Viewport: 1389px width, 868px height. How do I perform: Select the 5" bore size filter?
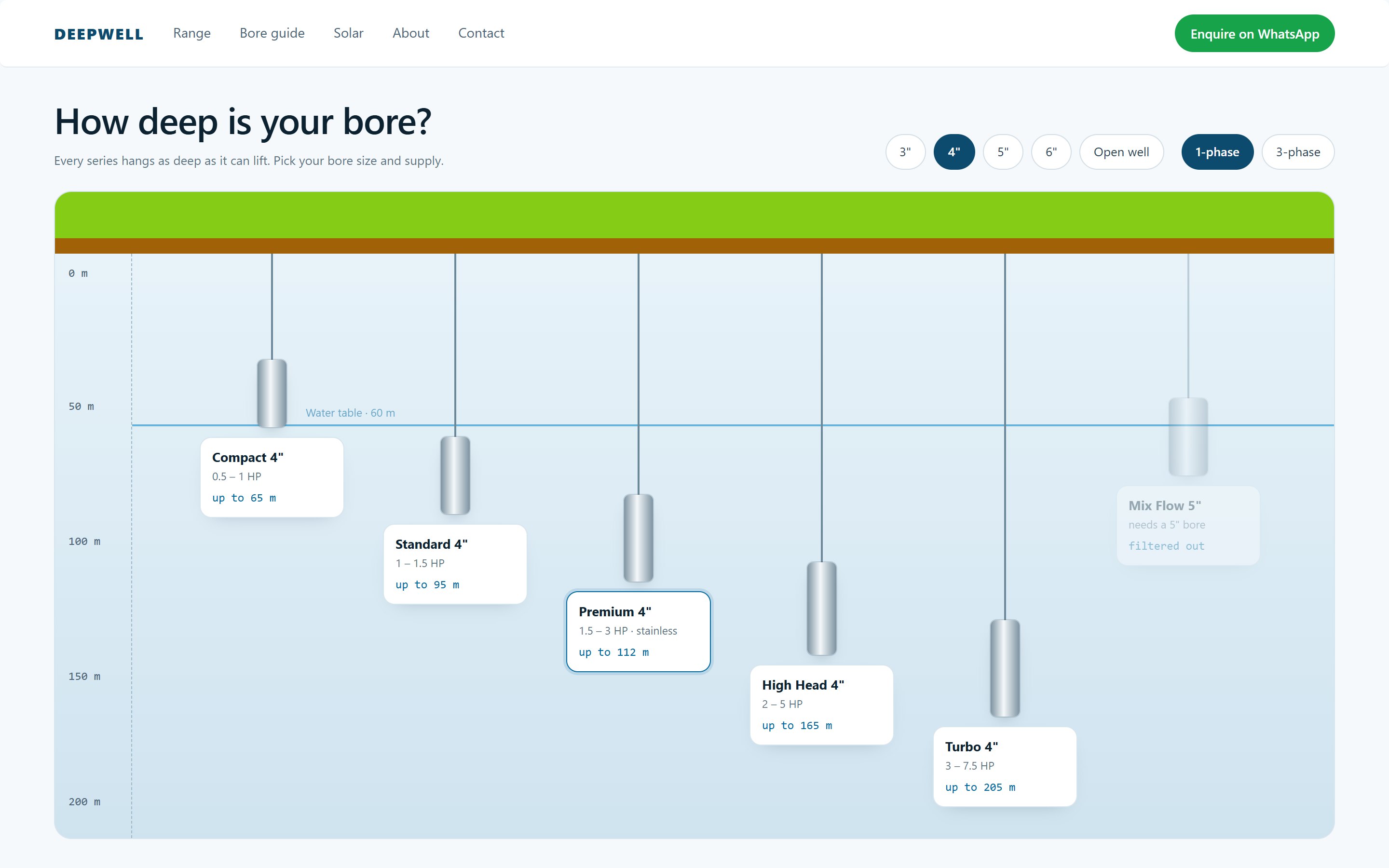(1003, 152)
